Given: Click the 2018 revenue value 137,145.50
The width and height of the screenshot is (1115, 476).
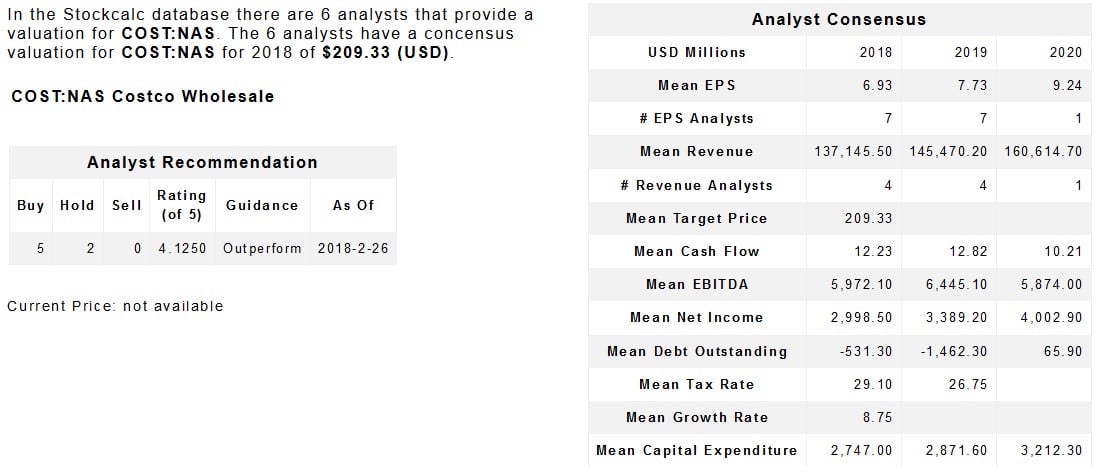Looking at the screenshot, I should 854,151.
